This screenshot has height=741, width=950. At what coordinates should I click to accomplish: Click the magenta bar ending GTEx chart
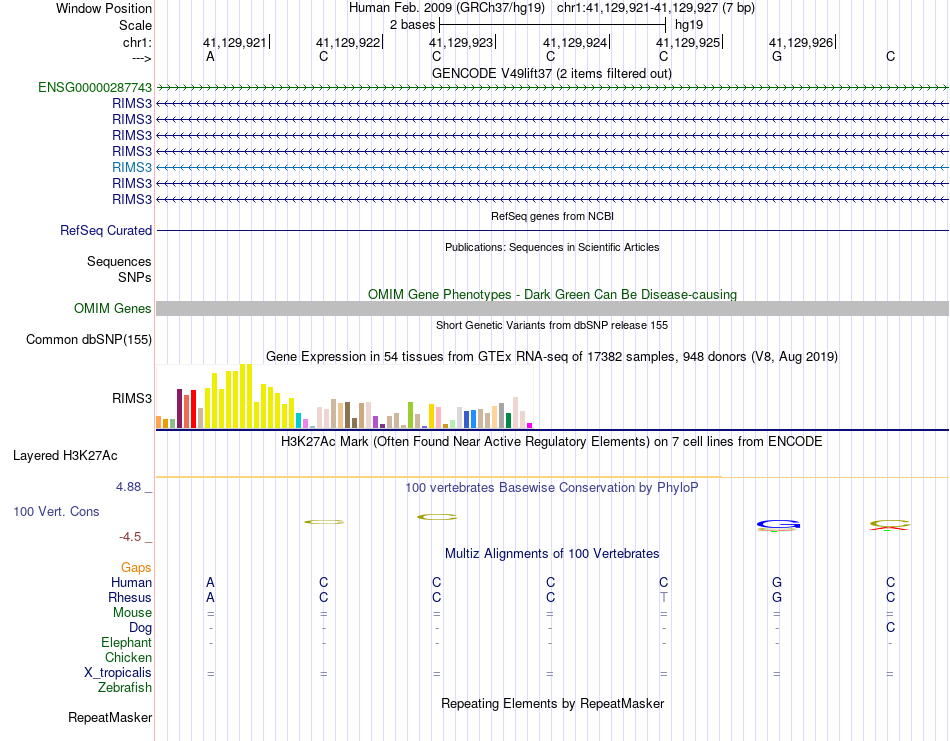tap(530, 425)
